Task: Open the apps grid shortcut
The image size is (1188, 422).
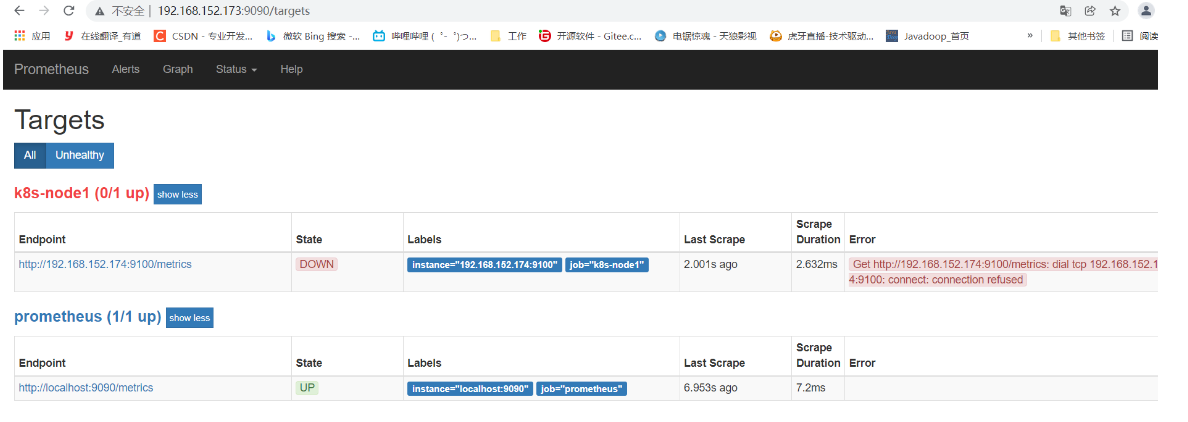Action: (x=33, y=35)
